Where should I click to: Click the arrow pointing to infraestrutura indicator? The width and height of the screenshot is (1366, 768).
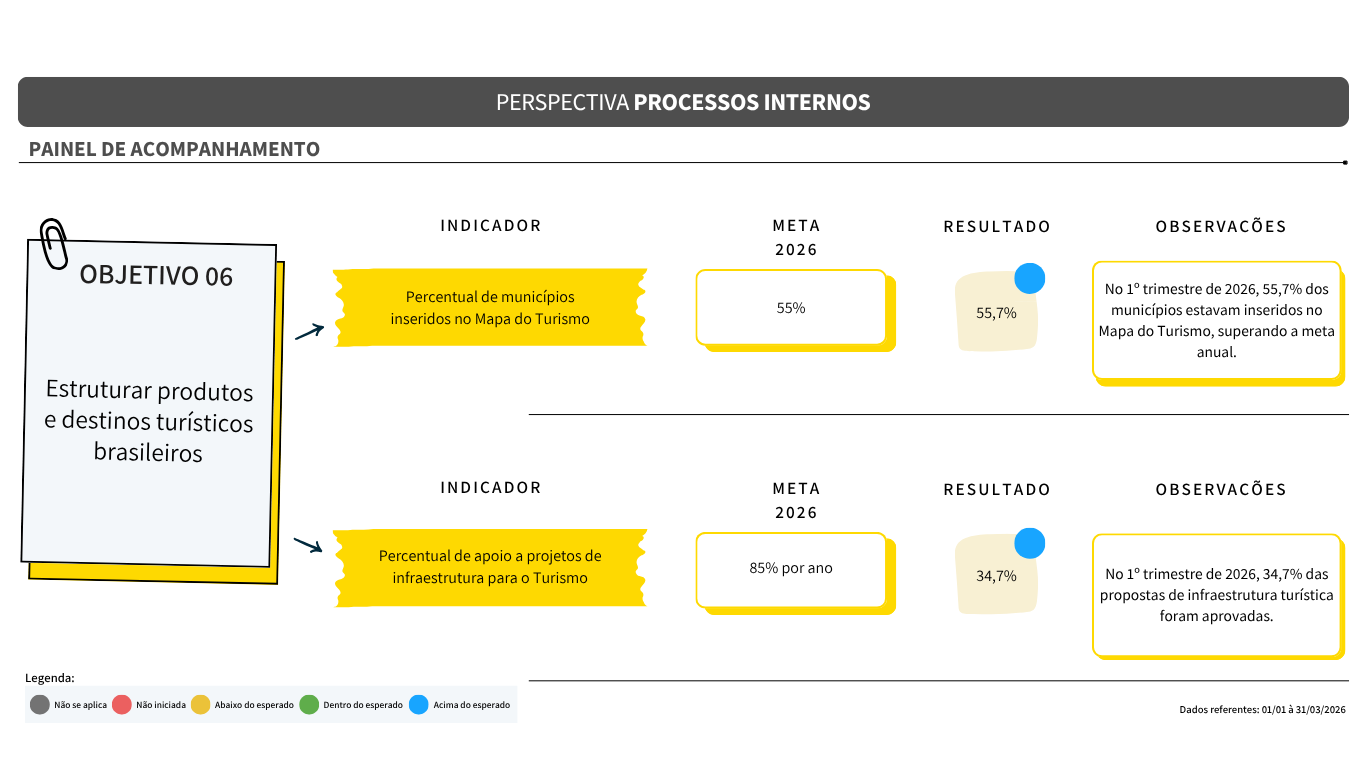(x=308, y=545)
